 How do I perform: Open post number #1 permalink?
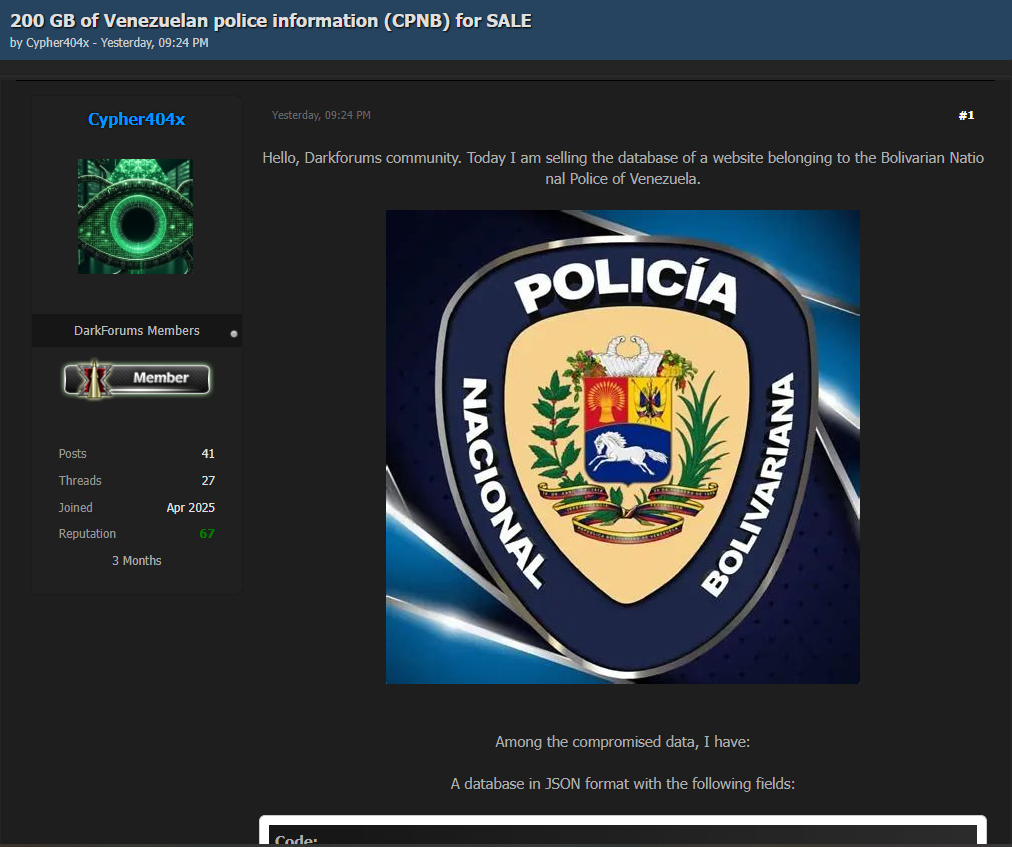click(x=966, y=115)
